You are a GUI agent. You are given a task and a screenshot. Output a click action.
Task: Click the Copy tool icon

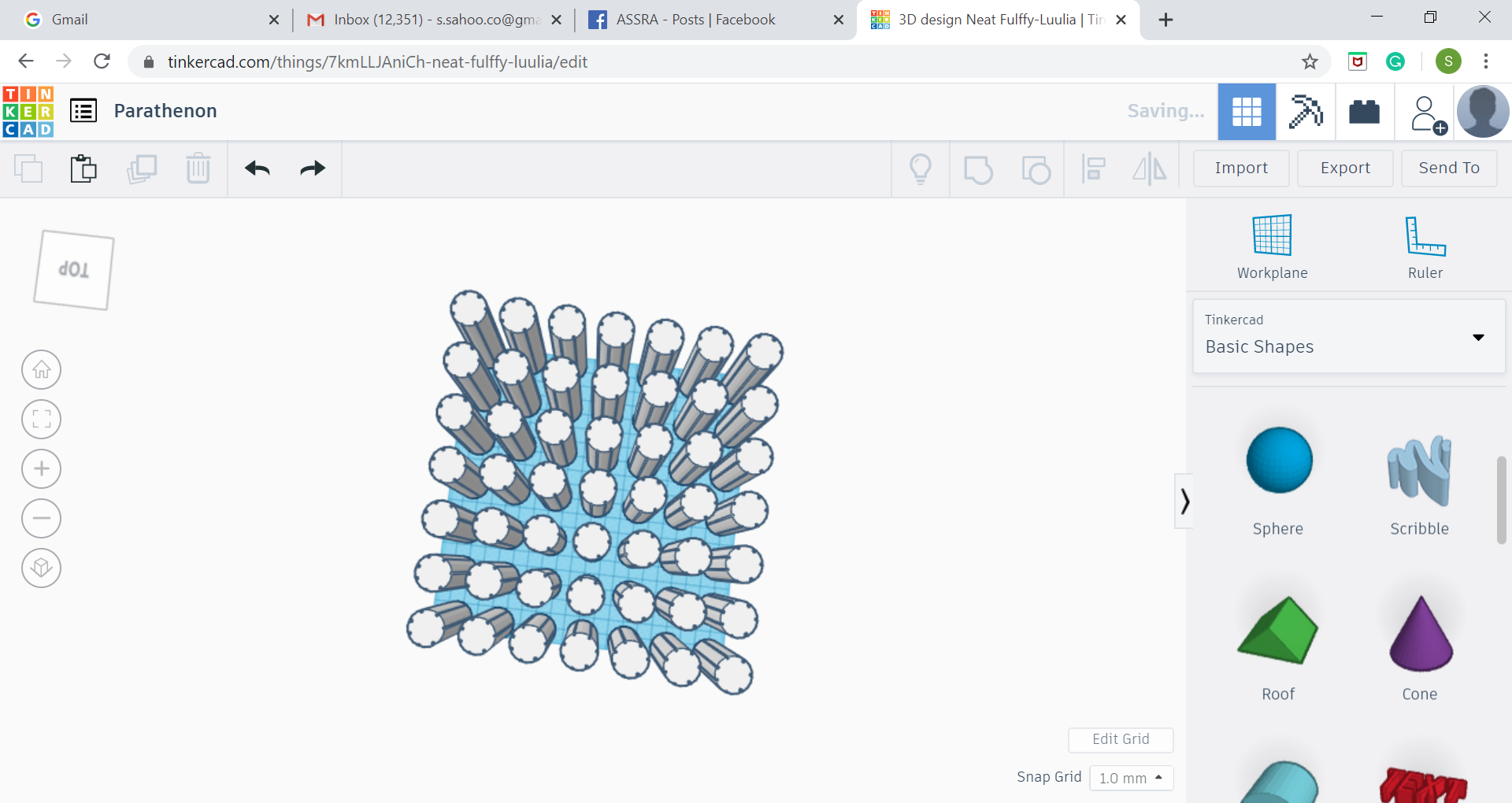28,168
